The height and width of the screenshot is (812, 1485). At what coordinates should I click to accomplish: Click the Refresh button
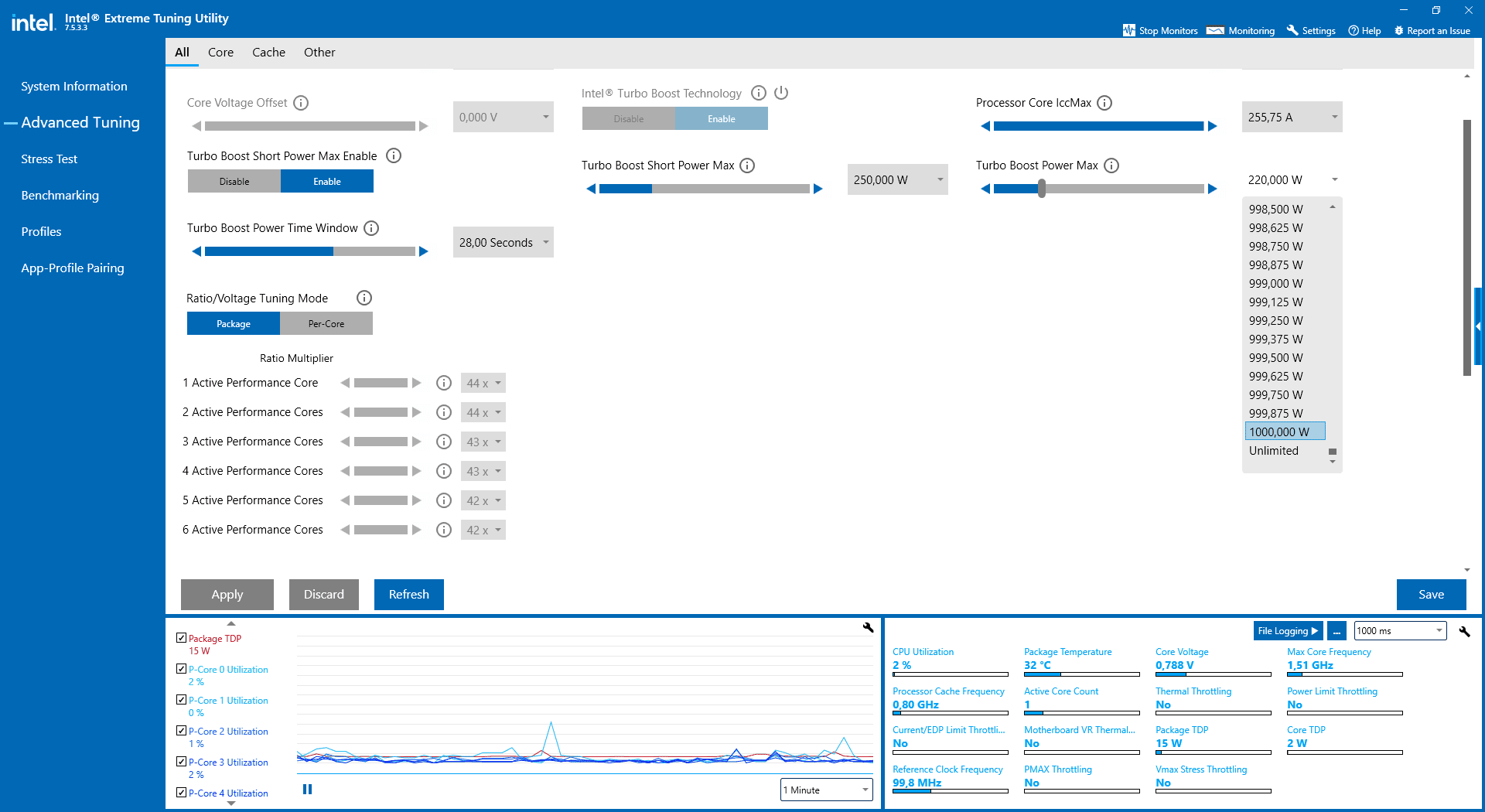click(409, 595)
